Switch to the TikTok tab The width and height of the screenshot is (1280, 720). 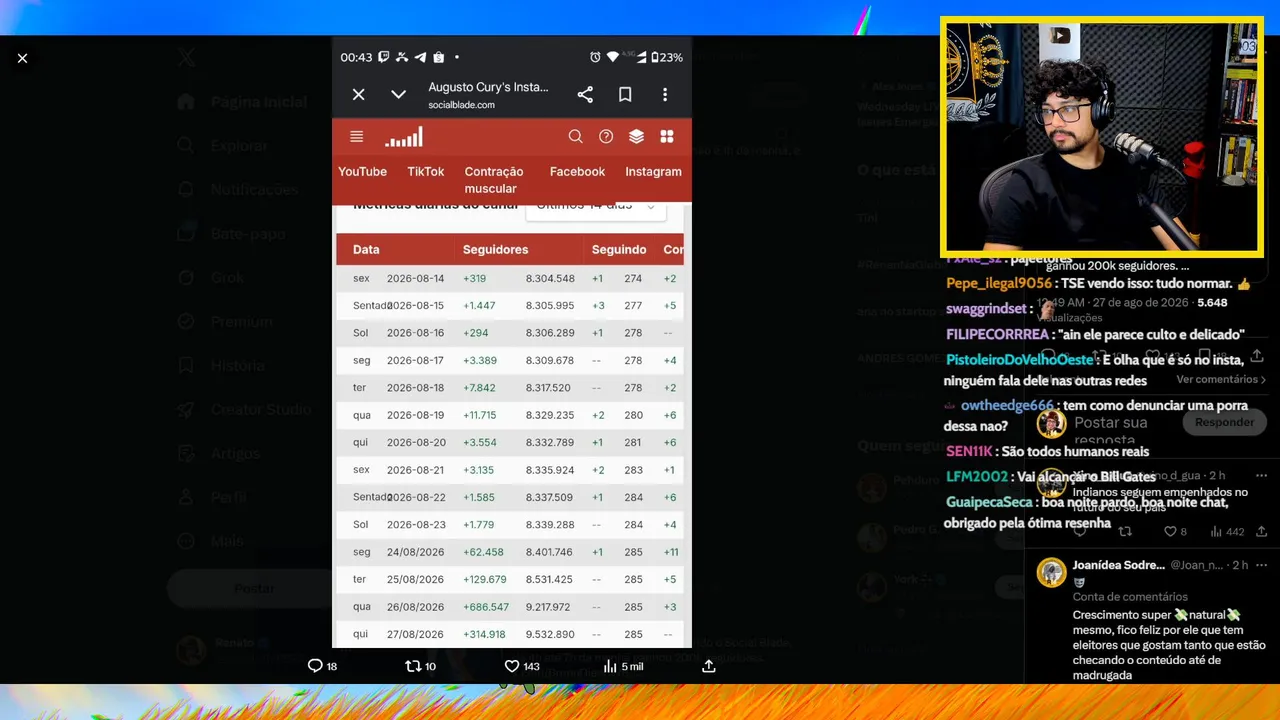pos(426,172)
